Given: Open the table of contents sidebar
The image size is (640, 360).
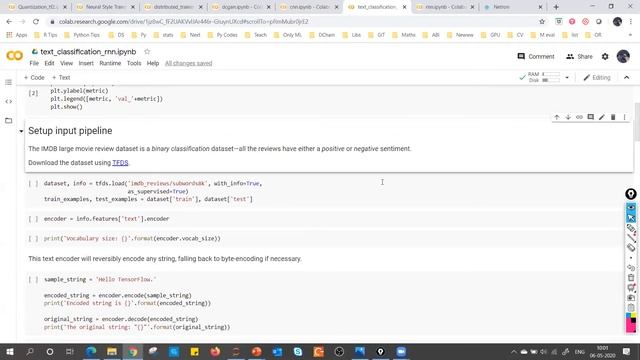Looking at the screenshot, I should tap(9, 82).
